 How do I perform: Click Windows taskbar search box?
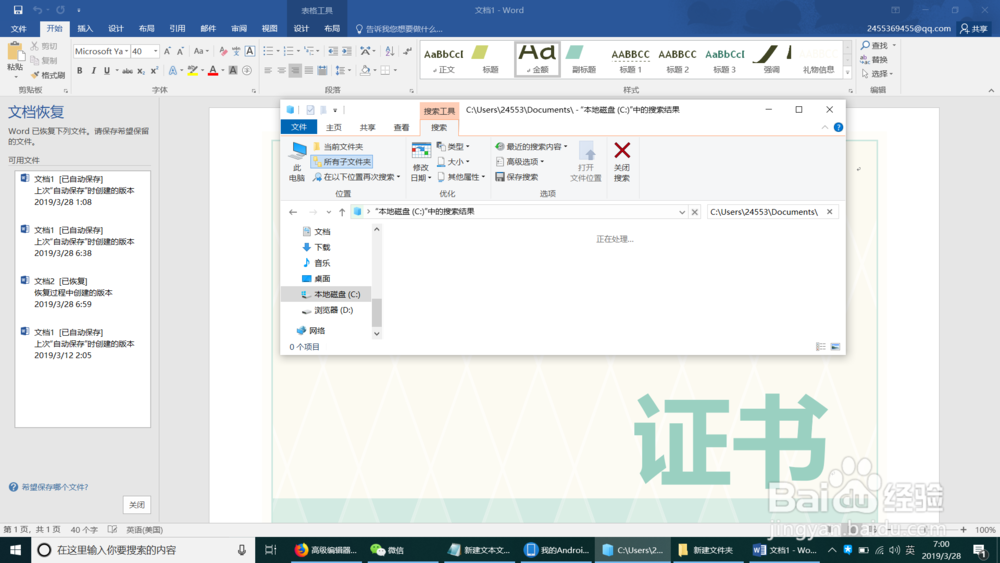142,550
